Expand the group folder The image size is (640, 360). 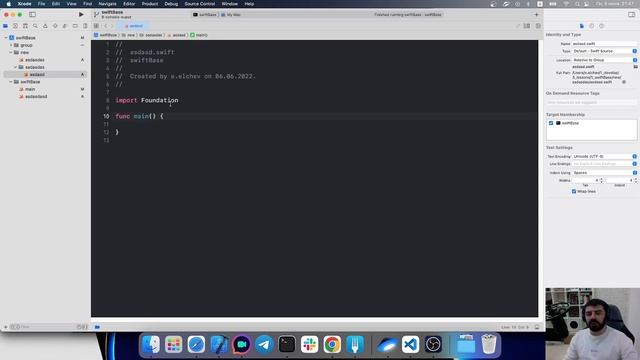coord(11,45)
